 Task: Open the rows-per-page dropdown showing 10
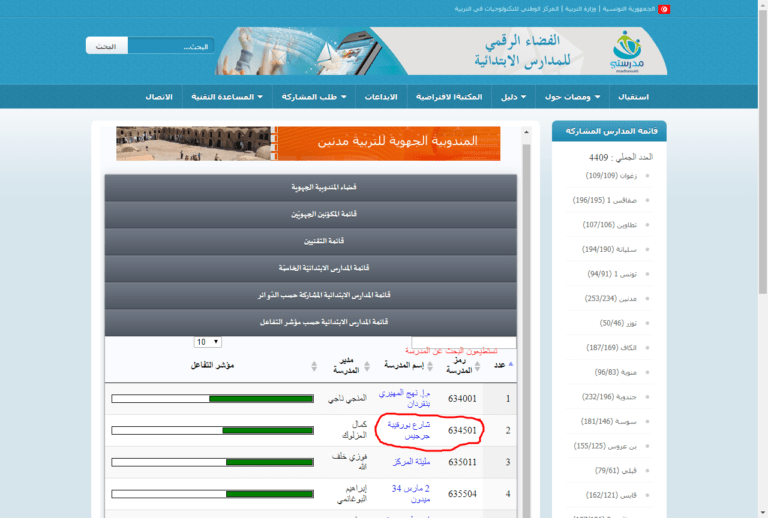[208, 342]
